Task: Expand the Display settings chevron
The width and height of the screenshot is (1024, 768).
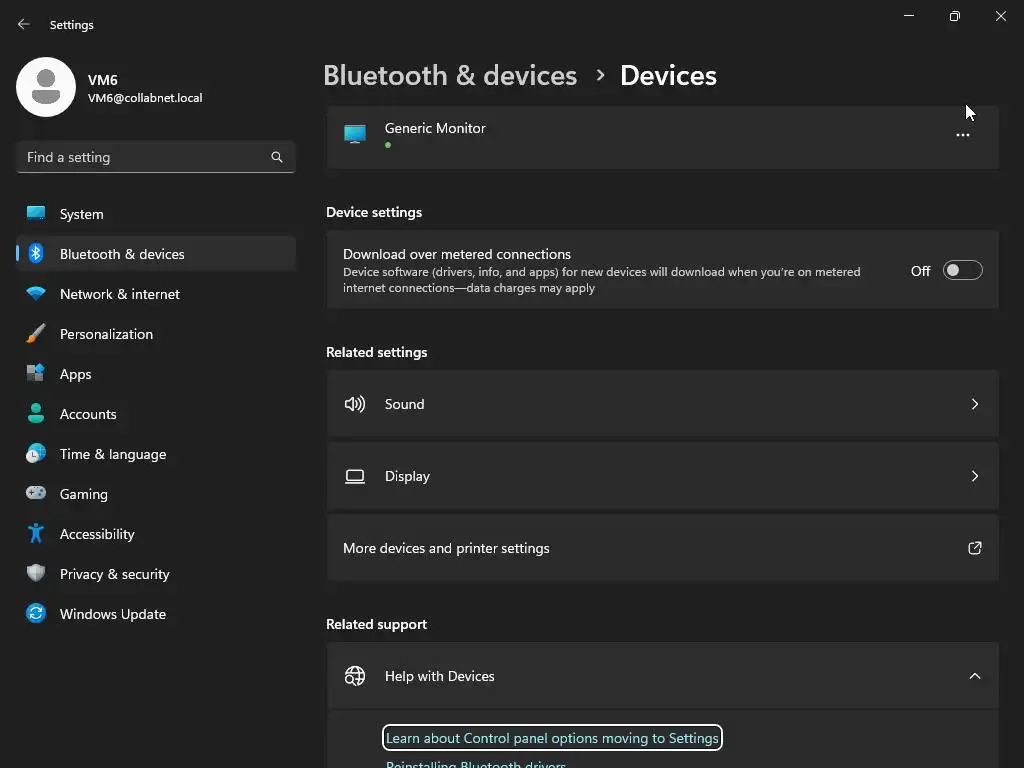Action: 974,476
